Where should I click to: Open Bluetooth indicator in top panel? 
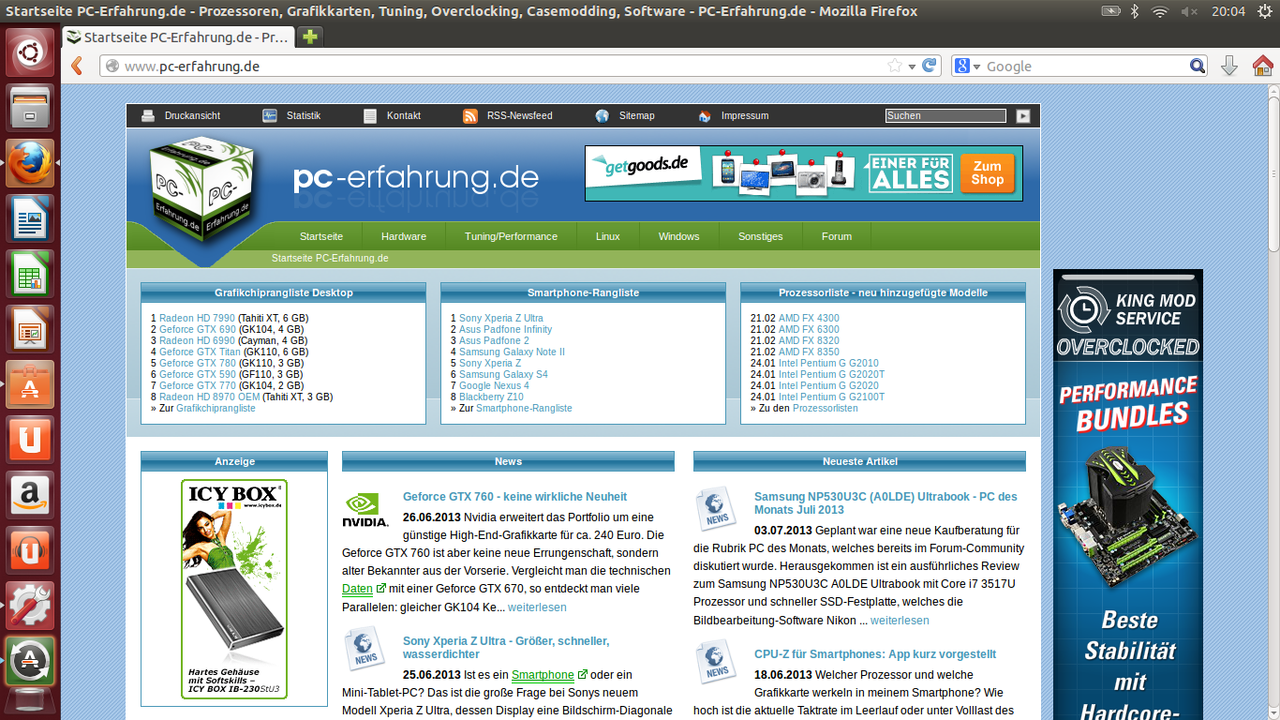[x=1134, y=12]
